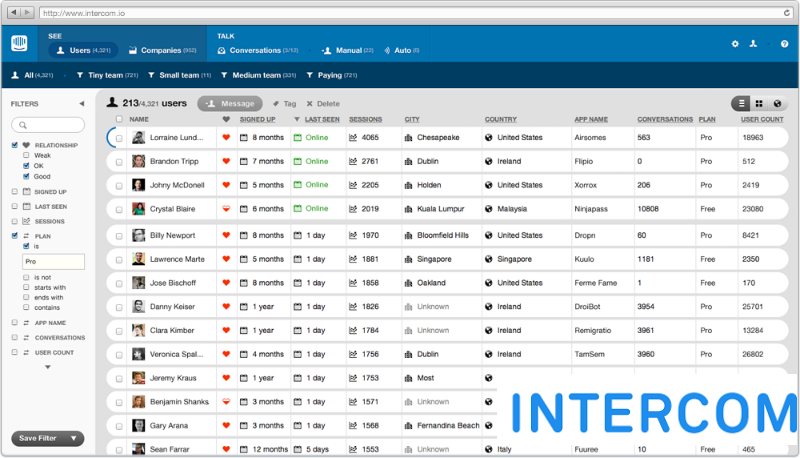The height and width of the screenshot is (458, 800).
Task: Uncheck the Good relationship filter
Action: (x=26, y=177)
